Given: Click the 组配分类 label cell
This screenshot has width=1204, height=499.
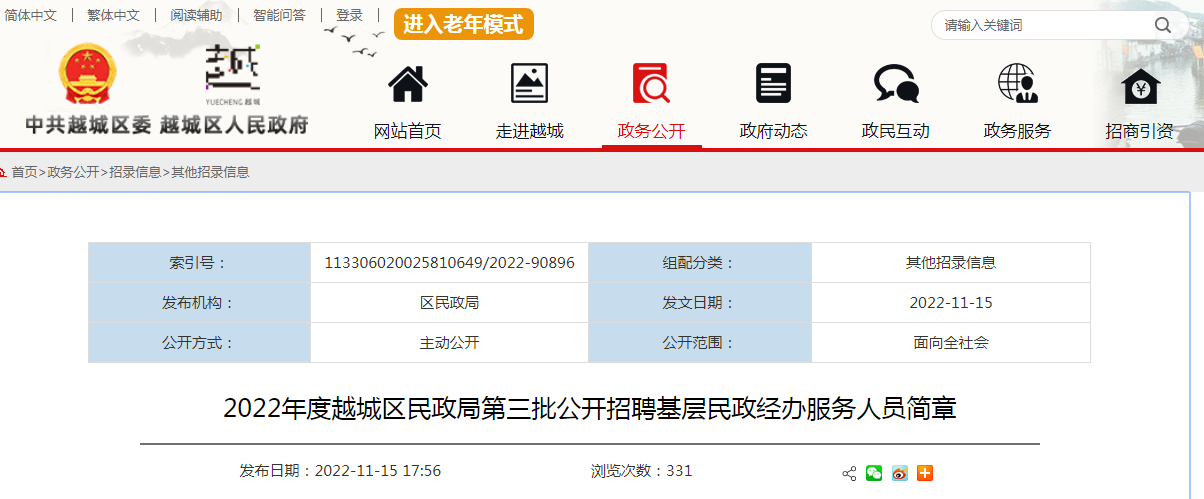Looking at the screenshot, I should click(x=699, y=263).
